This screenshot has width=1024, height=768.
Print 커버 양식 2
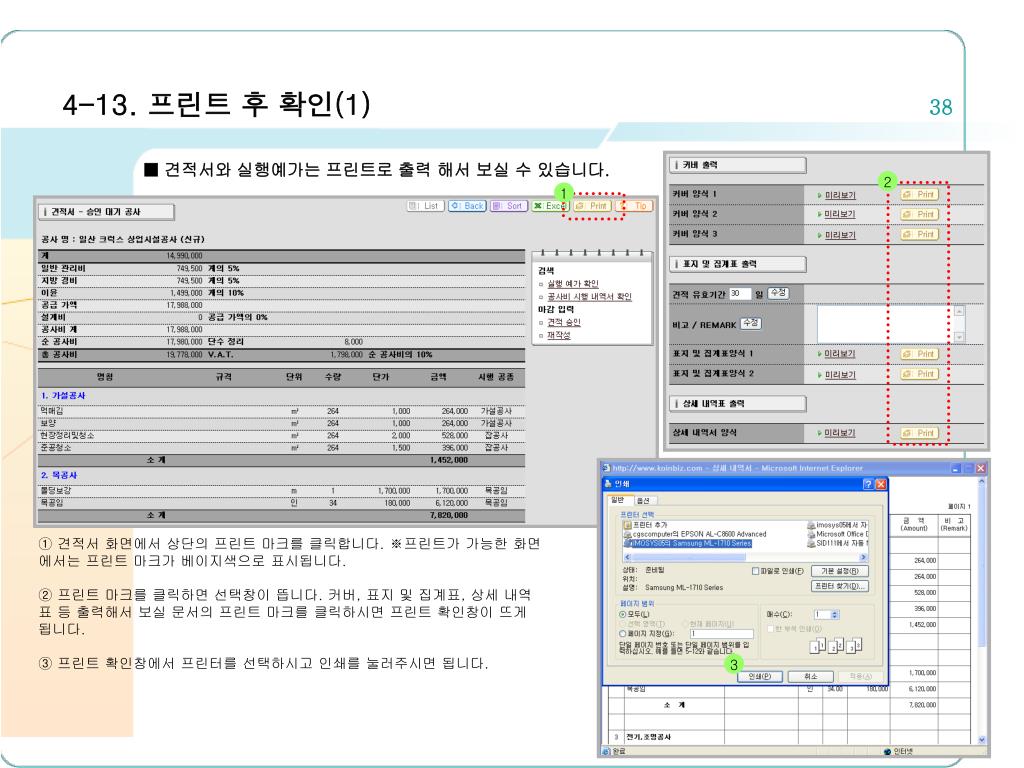(920, 214)
